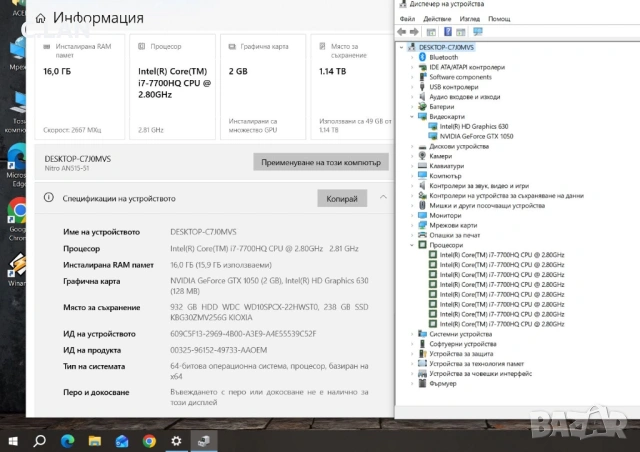Open Mail app from the taskbar
Screen dimensions: 640x452
(122, 441)
